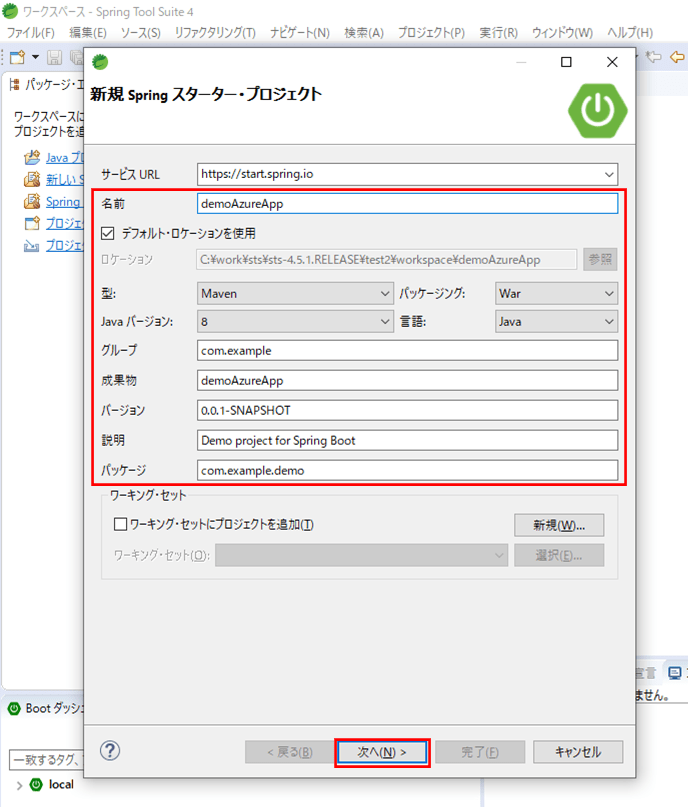The width and height of the screenshot is (688, 807).
Task: Expand the local tree node
Action: click(19, 785)
